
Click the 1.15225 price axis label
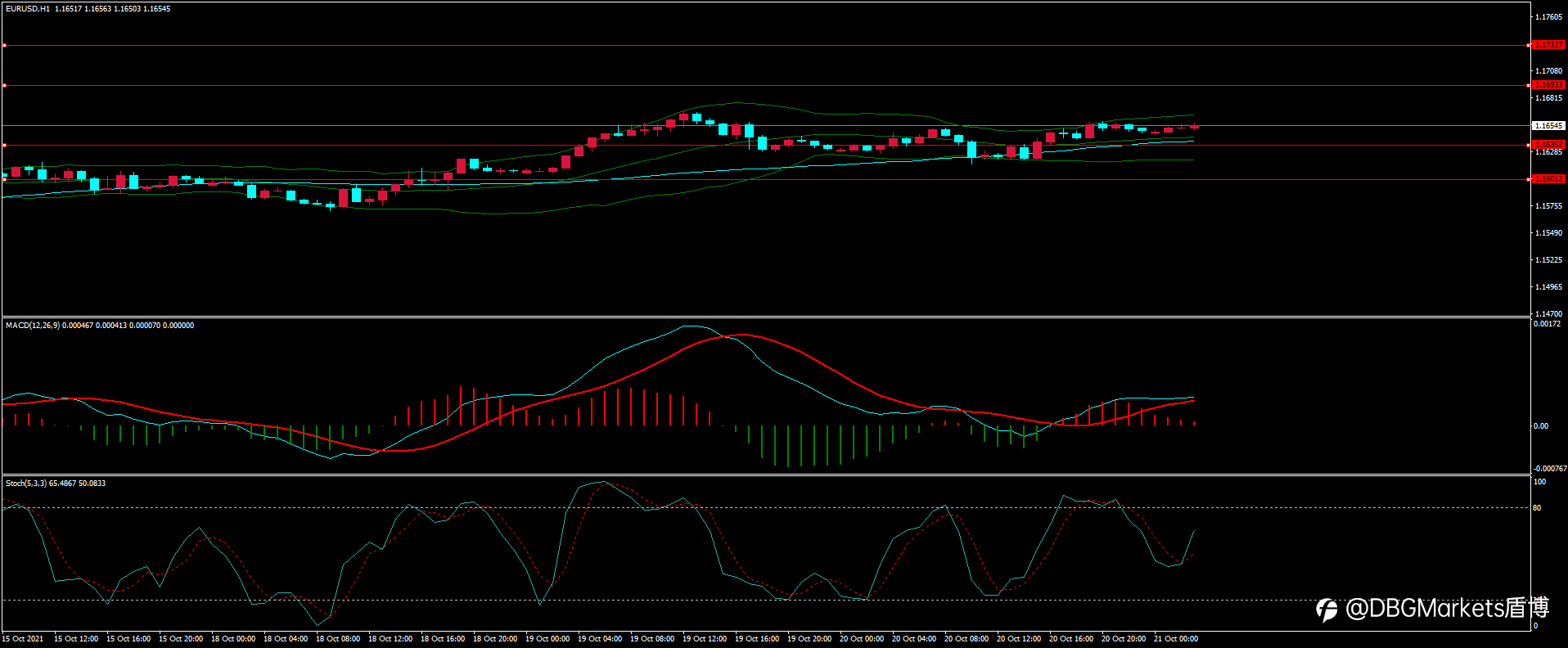(x=1548, y=260)
